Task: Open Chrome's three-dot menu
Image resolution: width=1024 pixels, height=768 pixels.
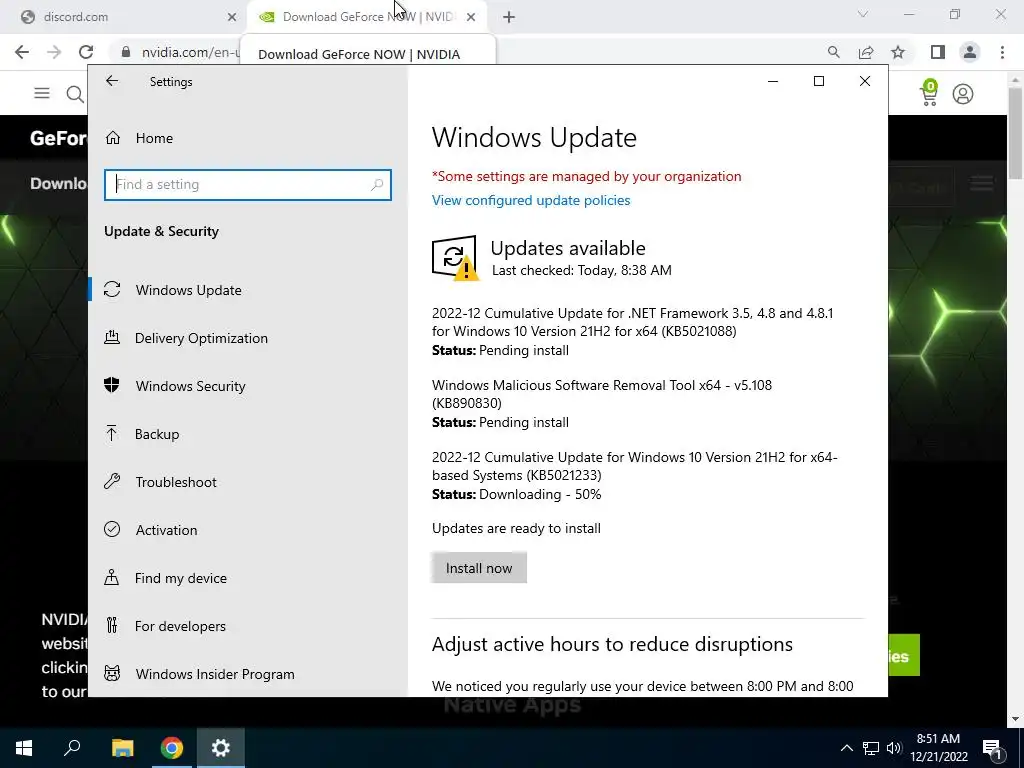Action: [1002, 52]
